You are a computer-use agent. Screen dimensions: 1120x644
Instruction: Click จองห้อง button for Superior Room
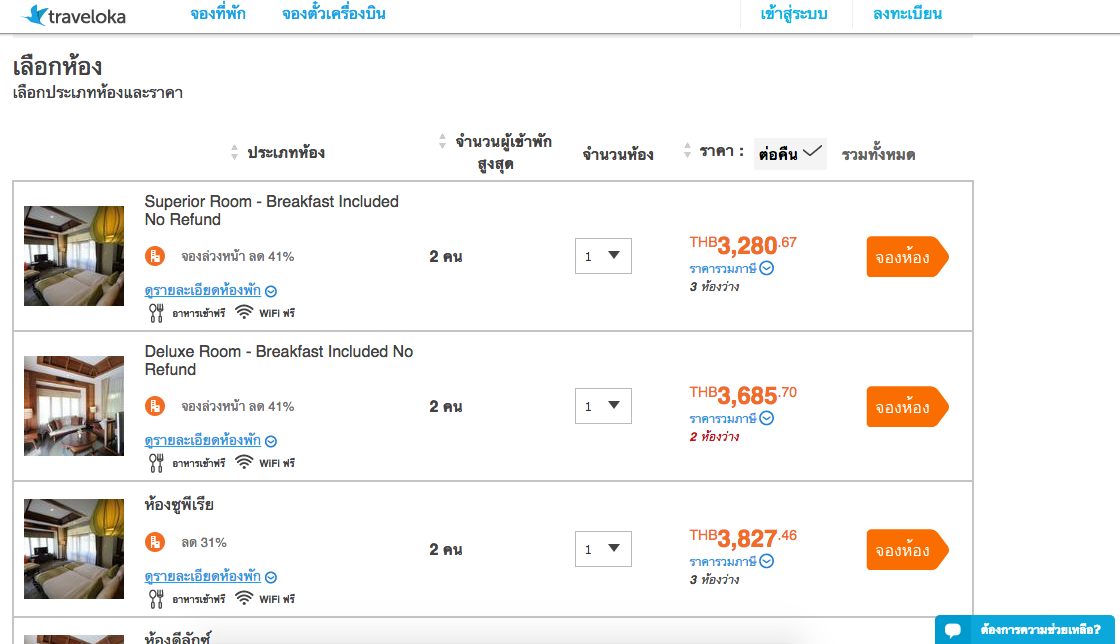(907, 256)
